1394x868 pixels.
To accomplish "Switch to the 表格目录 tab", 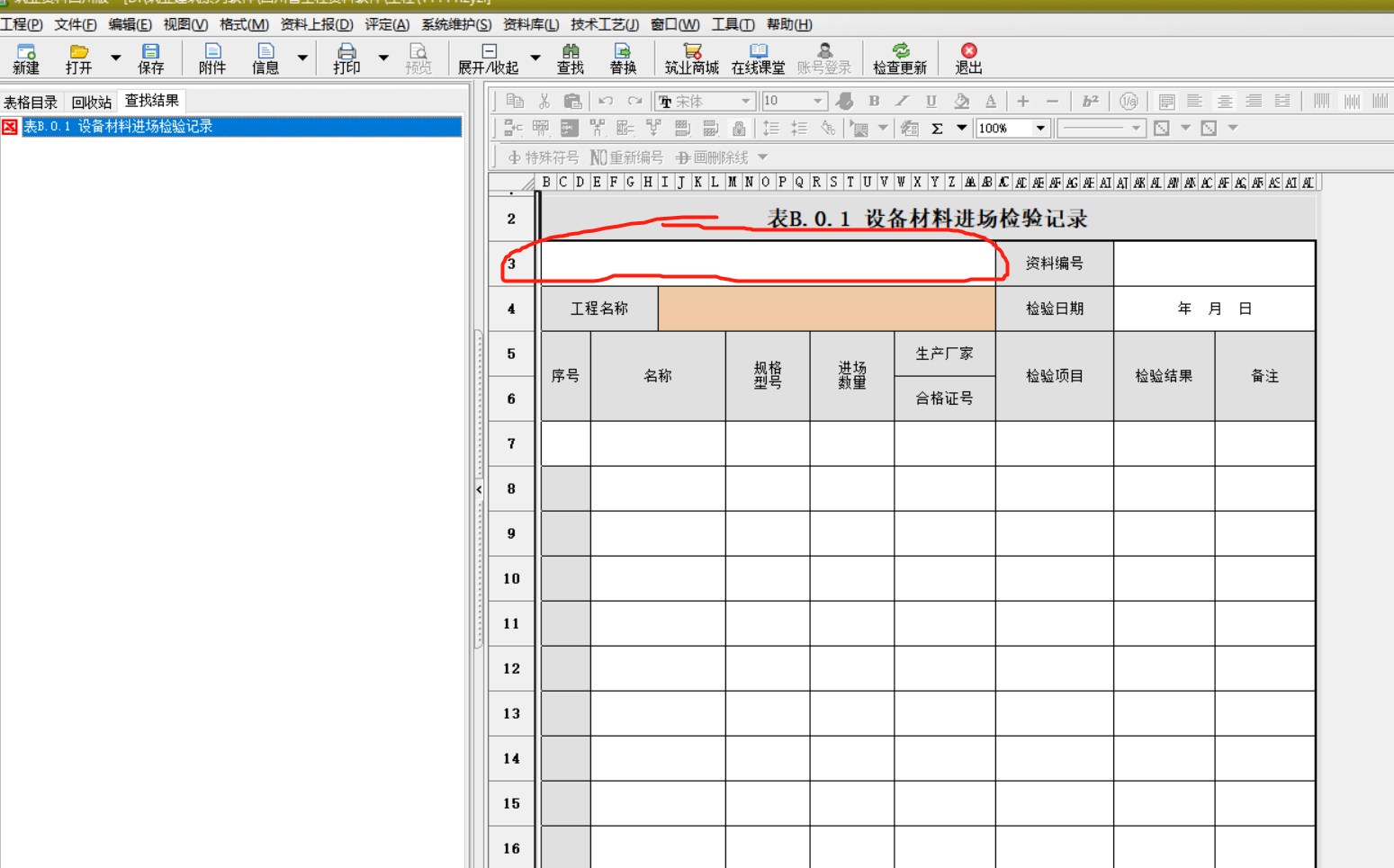I will (x=31, y=102).
